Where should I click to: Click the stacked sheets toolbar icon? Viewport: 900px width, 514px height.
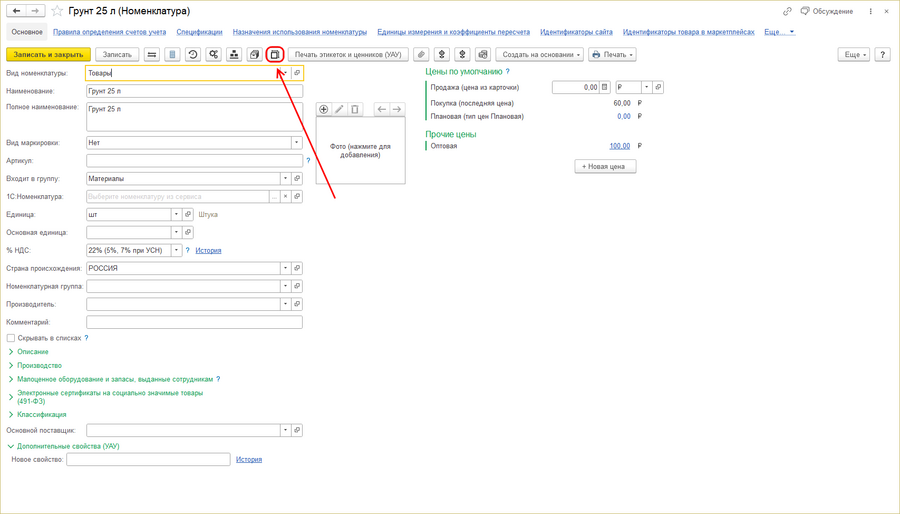pos(254,54)
